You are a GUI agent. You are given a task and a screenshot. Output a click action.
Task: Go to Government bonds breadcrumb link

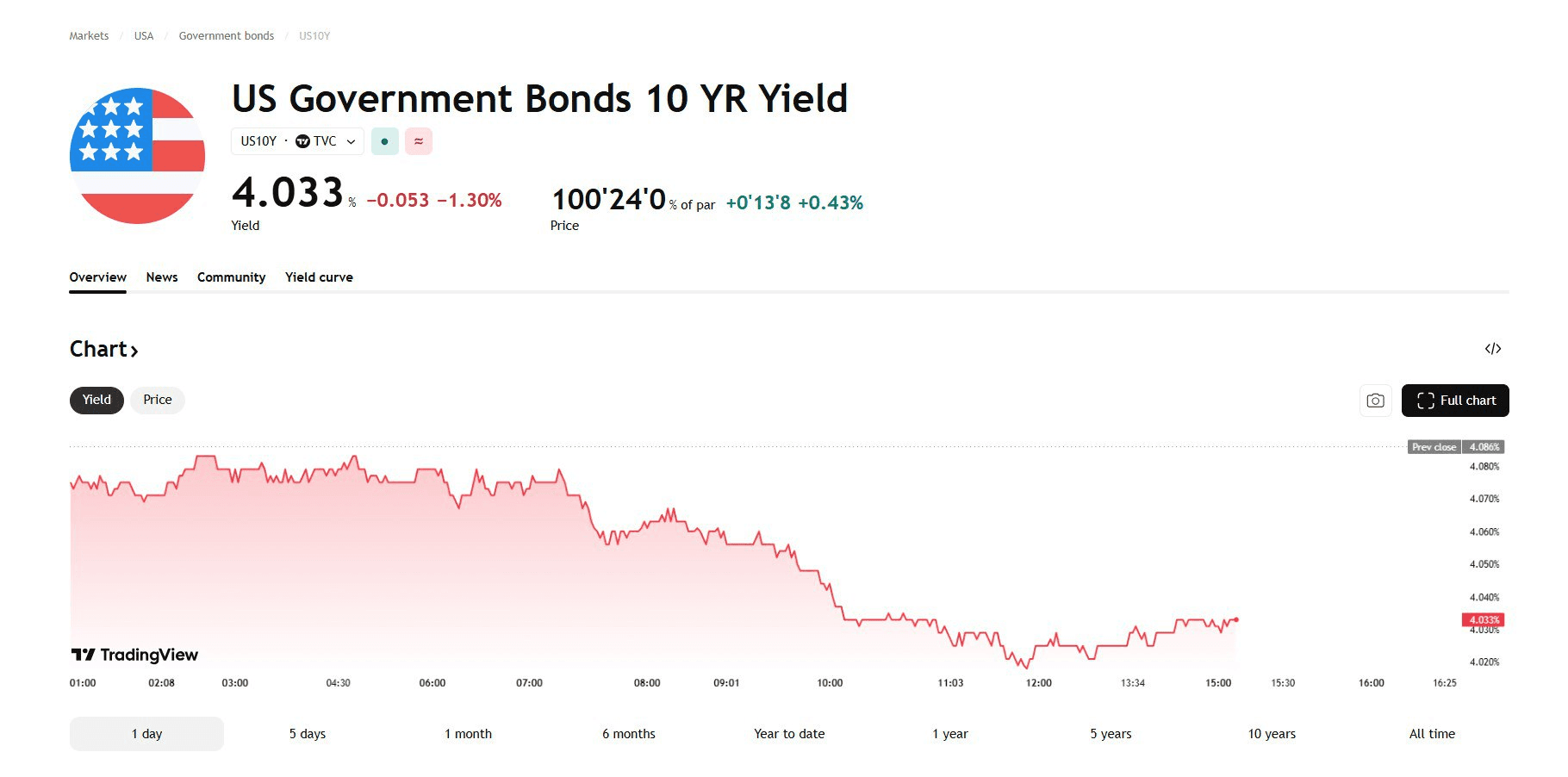coord(227,36)
